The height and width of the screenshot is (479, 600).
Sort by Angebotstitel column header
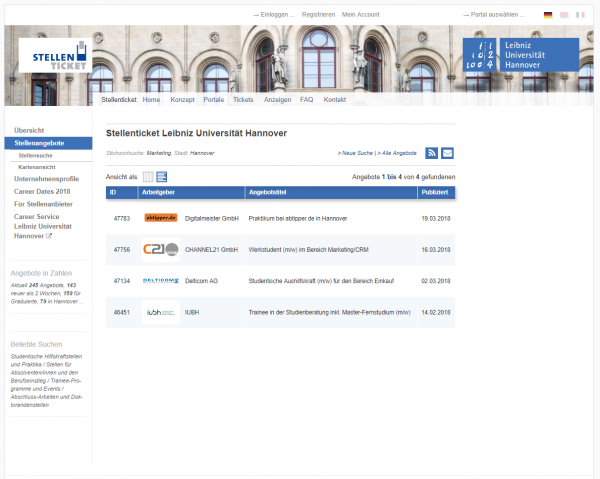click(331, 192)
